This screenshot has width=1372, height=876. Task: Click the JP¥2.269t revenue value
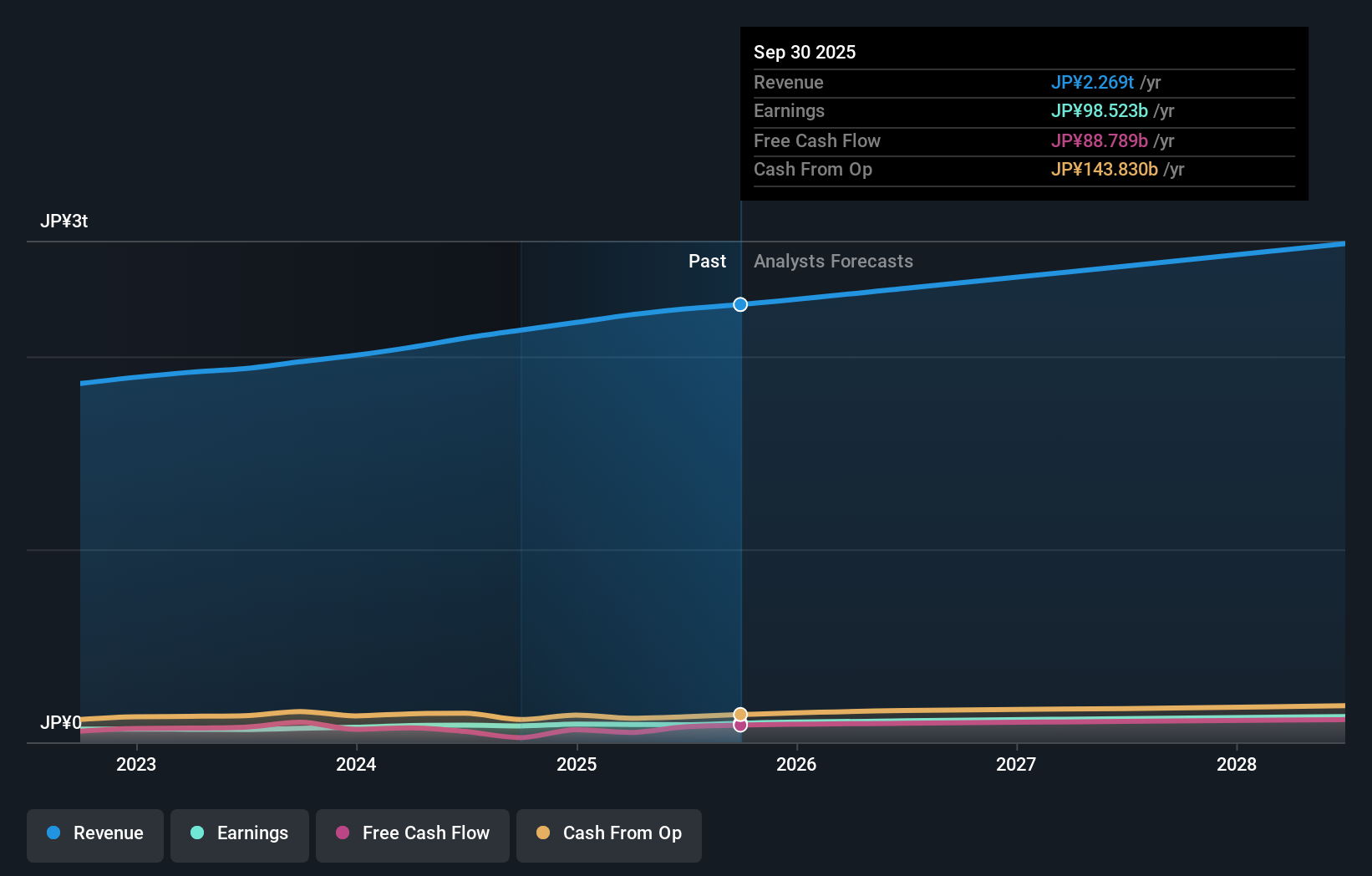pyautogui.click(x=1092, y=83)
